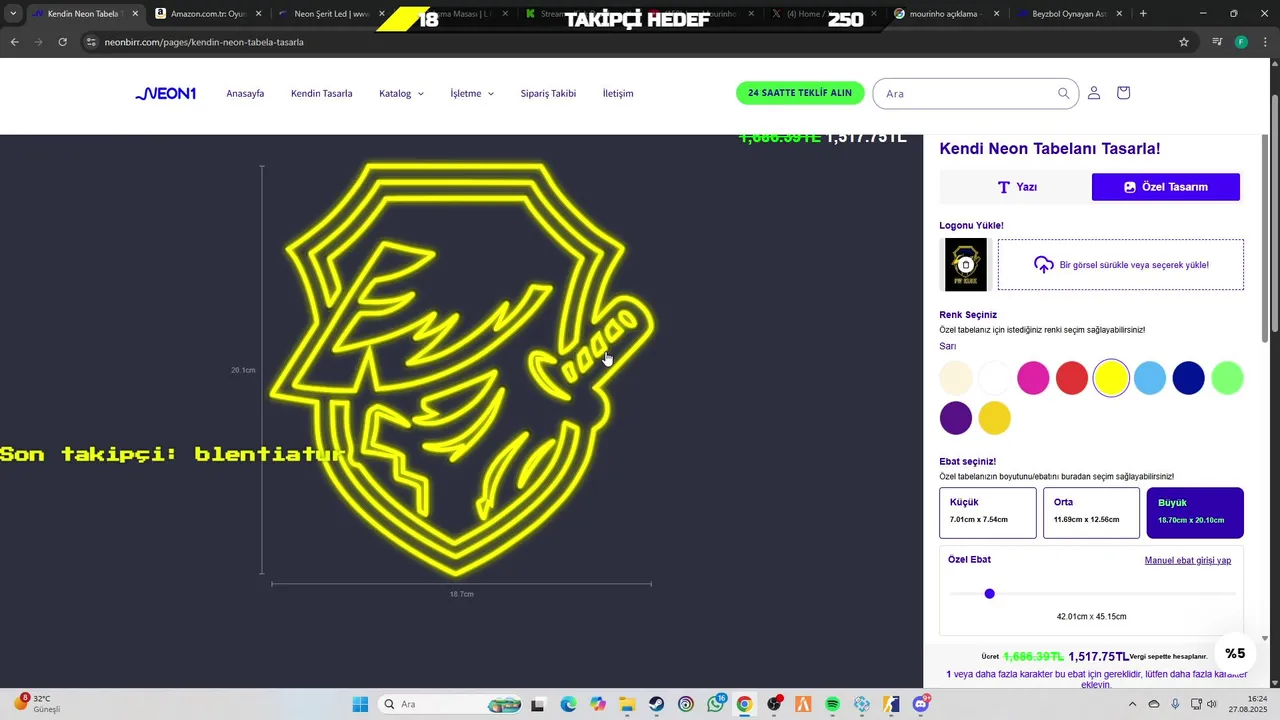The height and width of the screenshot is (720, 1280).
Task: Click the search magnifier icon in header
Action: 1064,93
